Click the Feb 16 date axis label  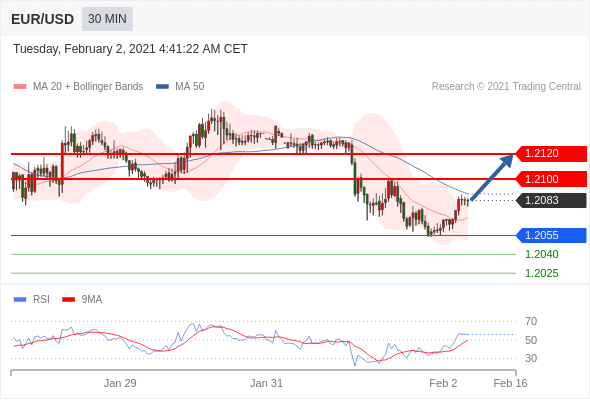coord(510,383)
